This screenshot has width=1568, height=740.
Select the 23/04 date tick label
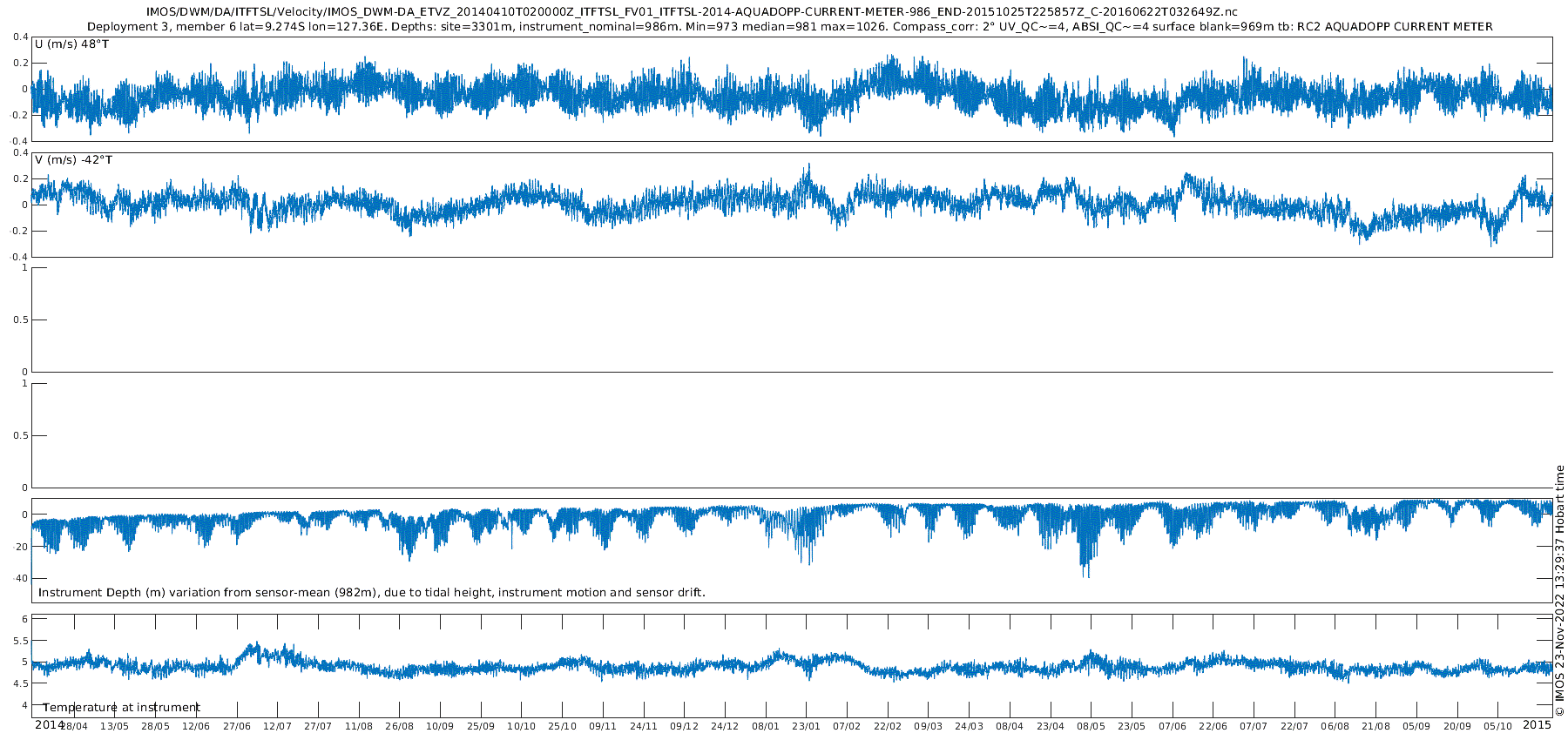point(1051,727)
